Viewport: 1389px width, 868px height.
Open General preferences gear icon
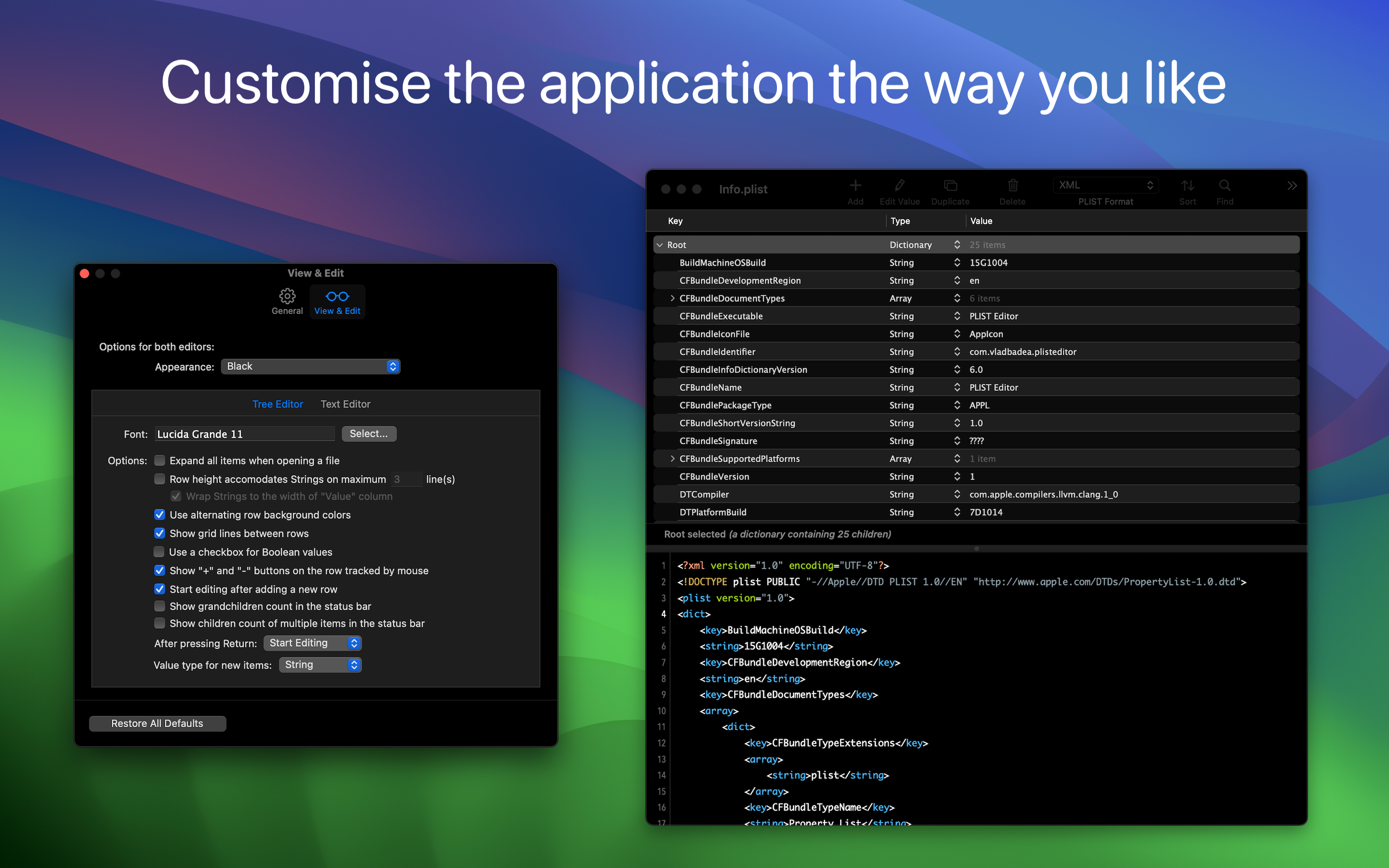click(287, 296)
